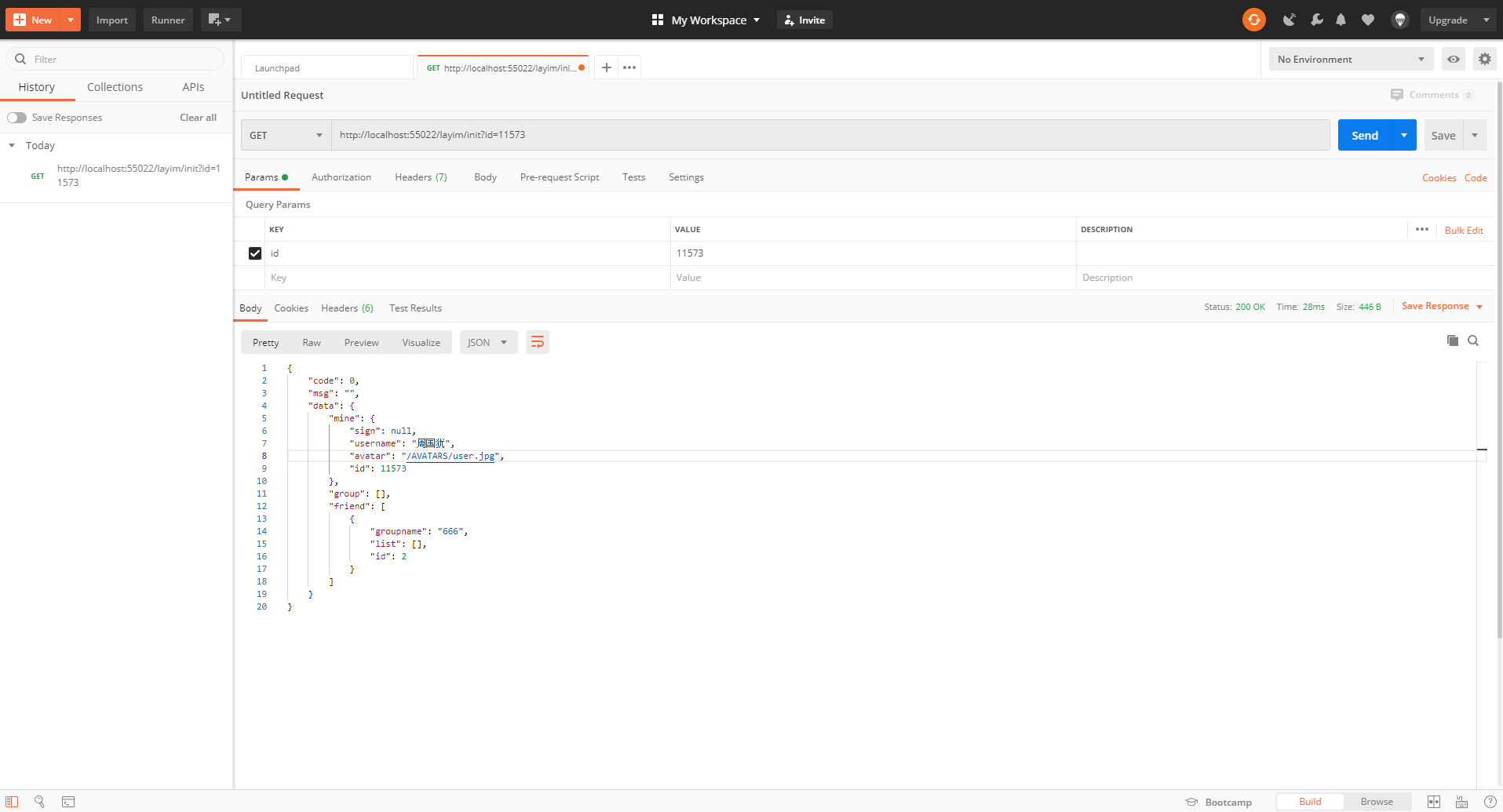The height and width of the screenshot is (812, 1503).
Task: Open the Bootcamp icon
Action: coord(1191,802)
